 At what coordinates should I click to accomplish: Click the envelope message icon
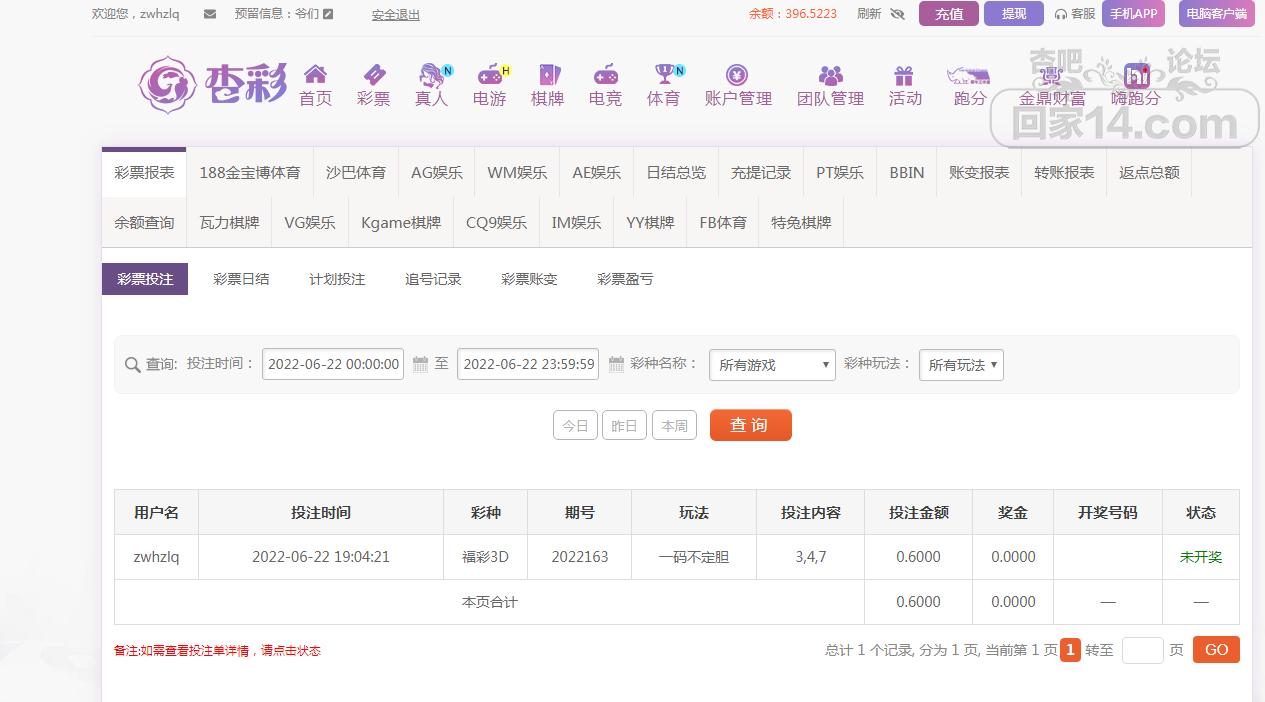(210, 14)
